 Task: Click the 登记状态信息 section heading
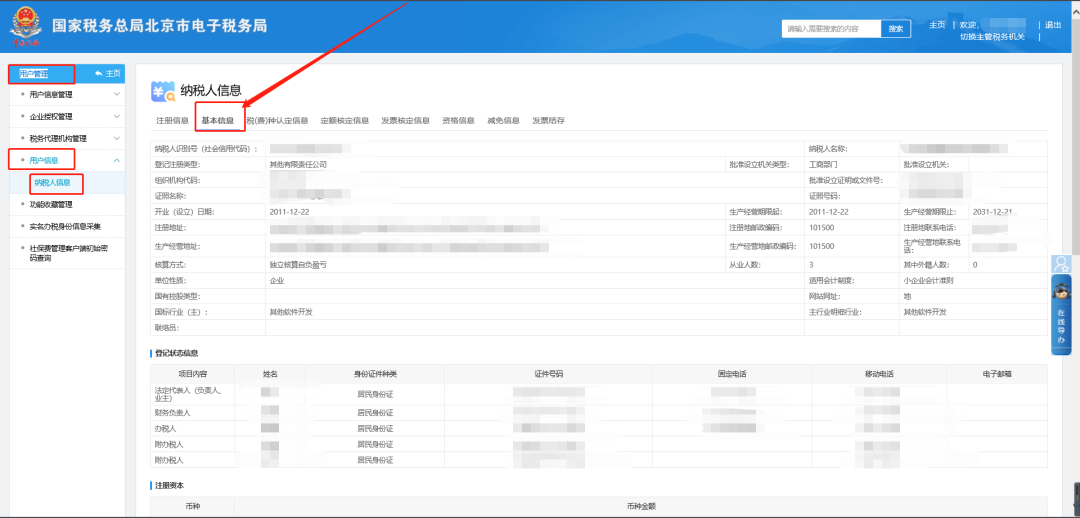pyautogui.click(x=176, y=353)
